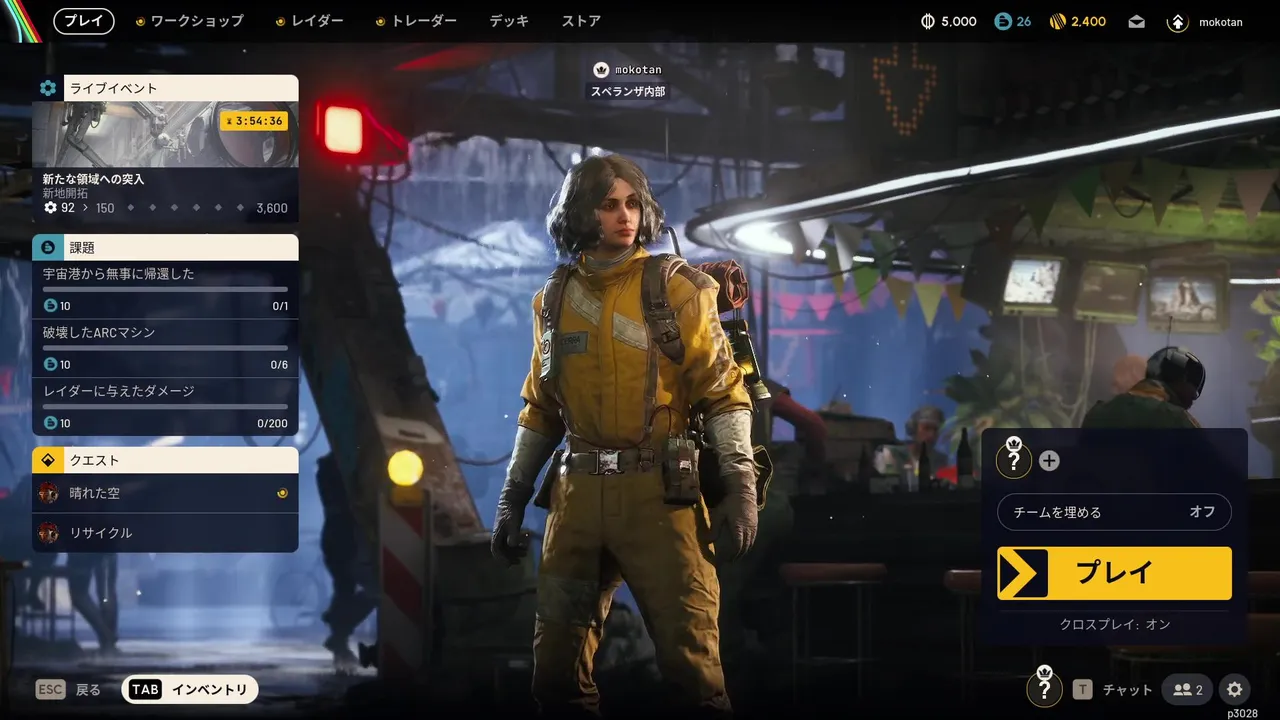This screenshot has height=720, width=1280.
Task: Open the live event thumbnail image
Action: 165,134
